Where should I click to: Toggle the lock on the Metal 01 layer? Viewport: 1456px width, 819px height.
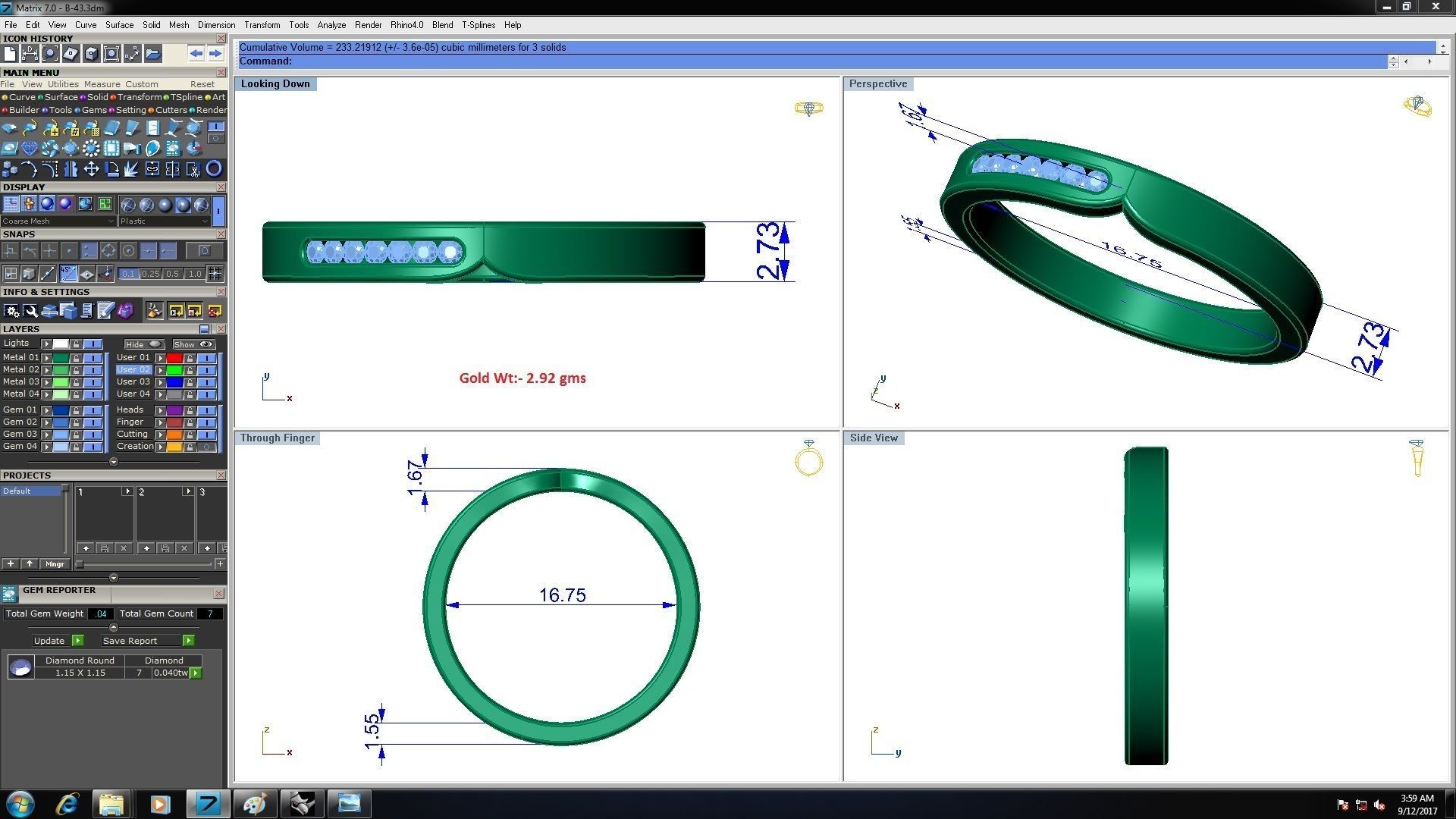pyautogui.click(x=76, y=357)
